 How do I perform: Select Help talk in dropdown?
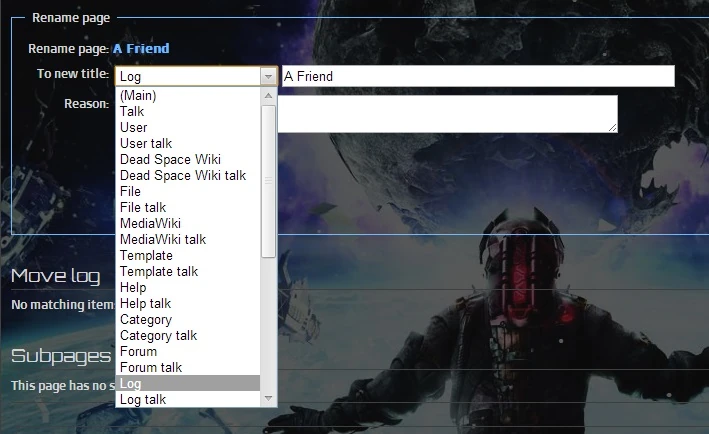188,303
